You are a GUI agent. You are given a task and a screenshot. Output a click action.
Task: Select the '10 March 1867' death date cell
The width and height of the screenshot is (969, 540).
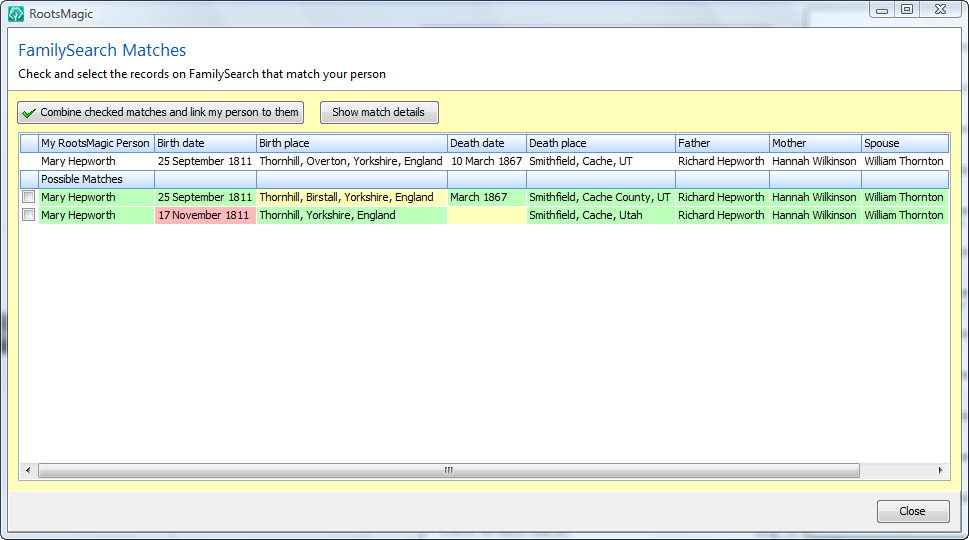(x=487, y=161)
